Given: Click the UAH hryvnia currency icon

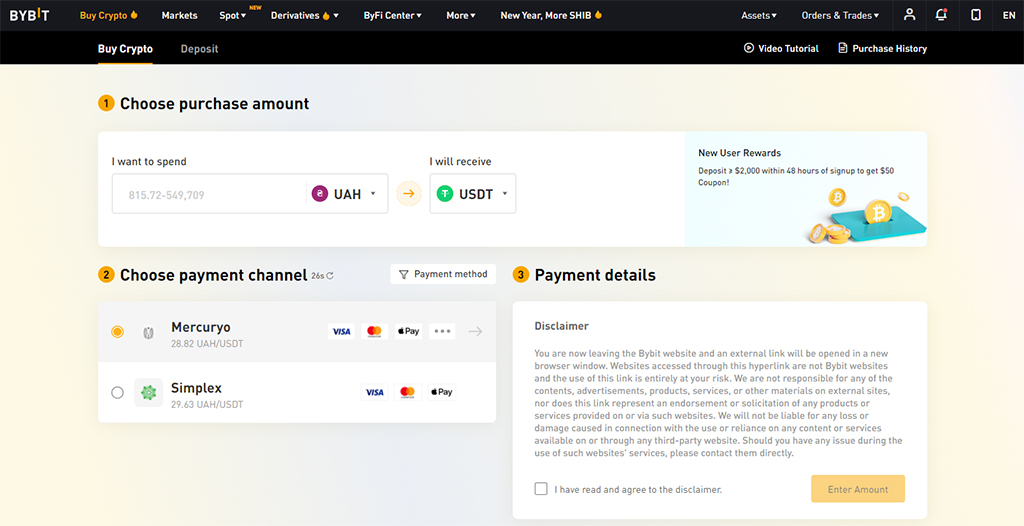Looking at the screenshot, I should coord(319,194).
